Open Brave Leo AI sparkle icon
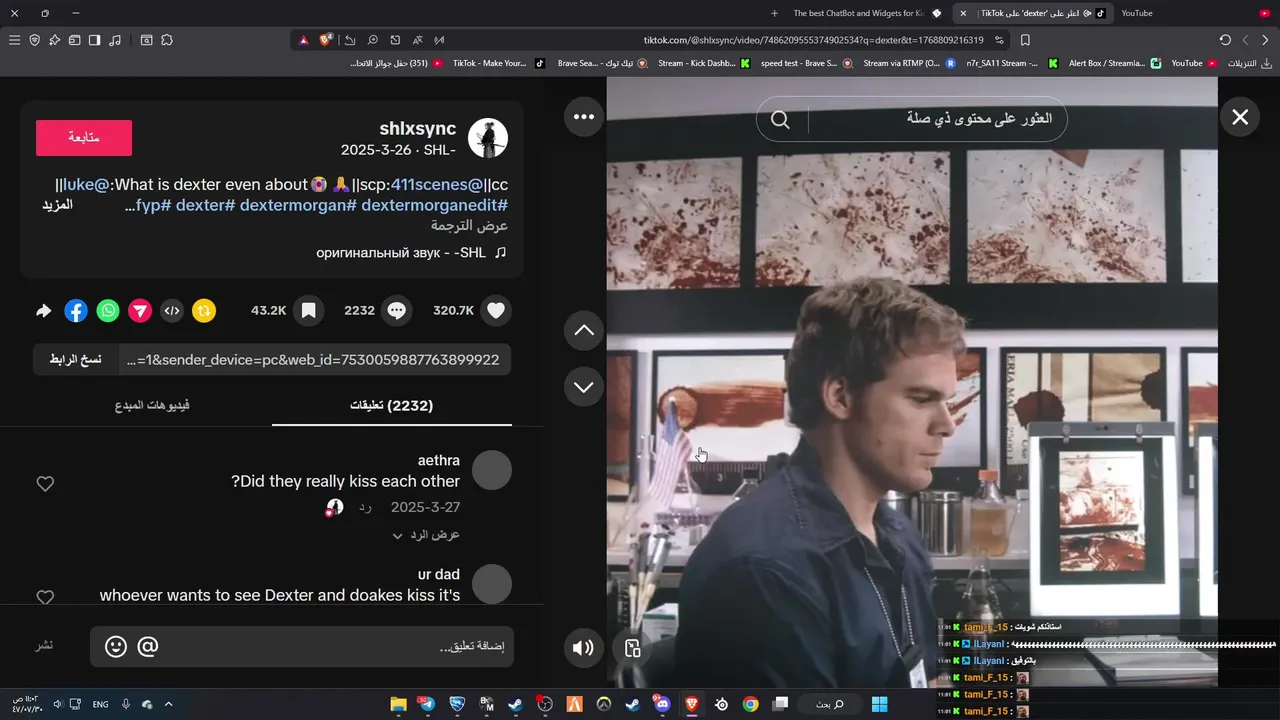 click(54, 40)
